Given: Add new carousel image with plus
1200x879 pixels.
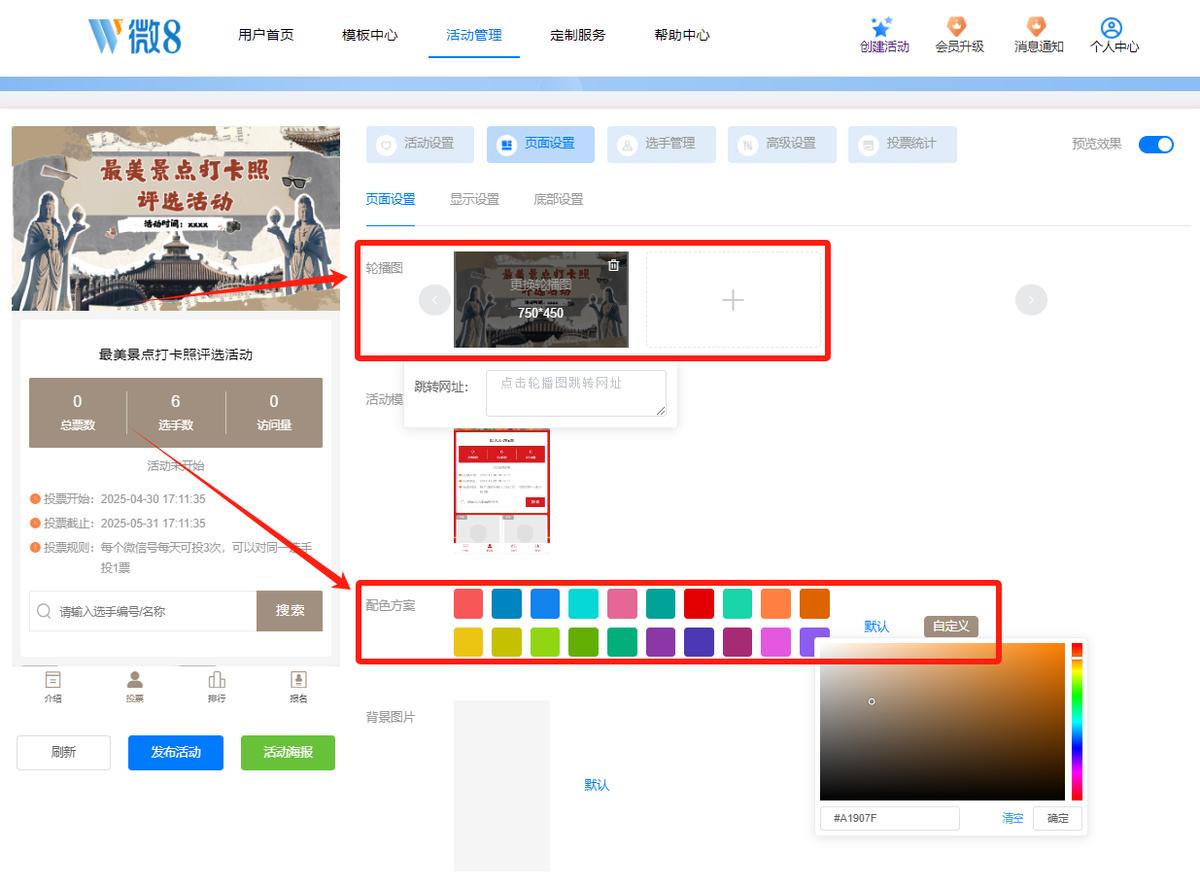Looking at the screenshot, I should tap(733, 300).
